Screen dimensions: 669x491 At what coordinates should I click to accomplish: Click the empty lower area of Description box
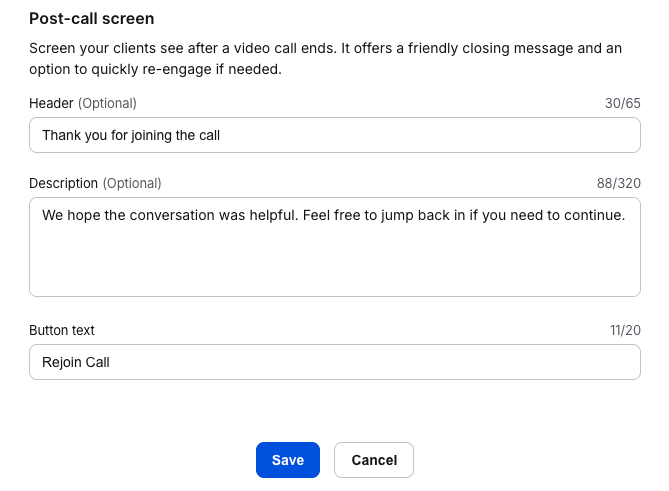334,270
